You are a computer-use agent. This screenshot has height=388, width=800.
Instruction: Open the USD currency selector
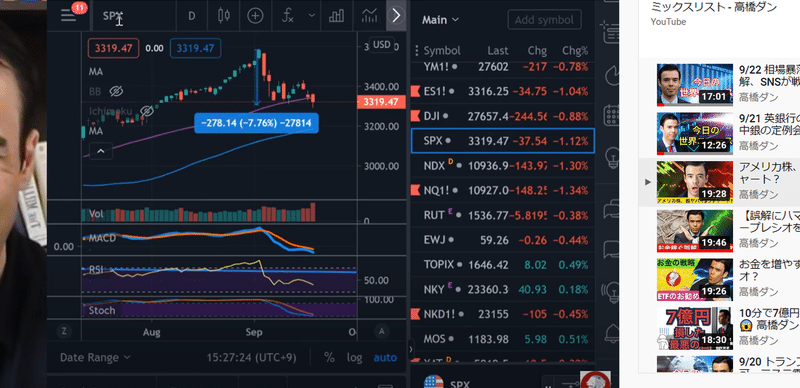[x=382, y=45]
